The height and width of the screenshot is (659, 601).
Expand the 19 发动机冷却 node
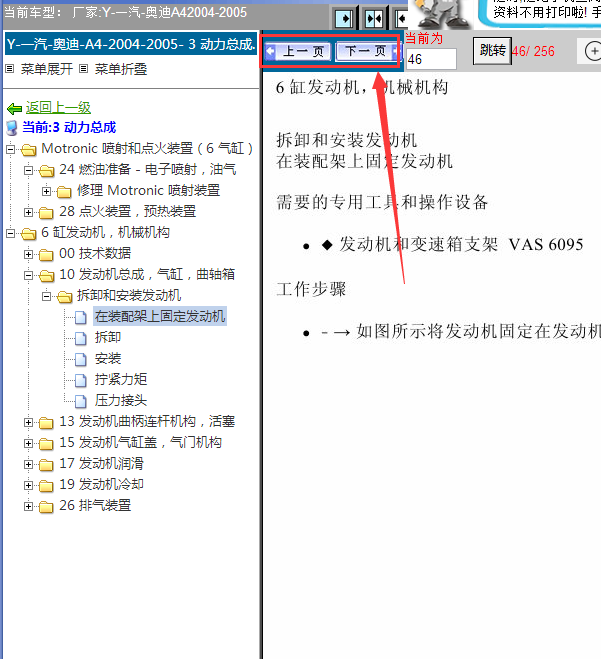[x=28, y=485]
